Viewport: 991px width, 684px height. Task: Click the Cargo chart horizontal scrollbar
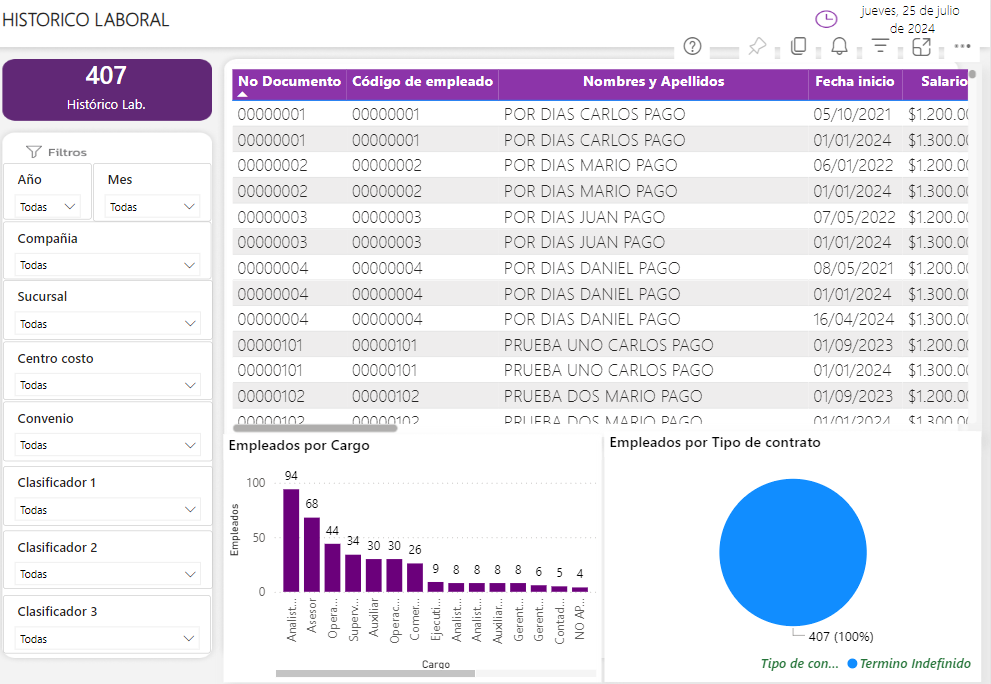point(375,673)
